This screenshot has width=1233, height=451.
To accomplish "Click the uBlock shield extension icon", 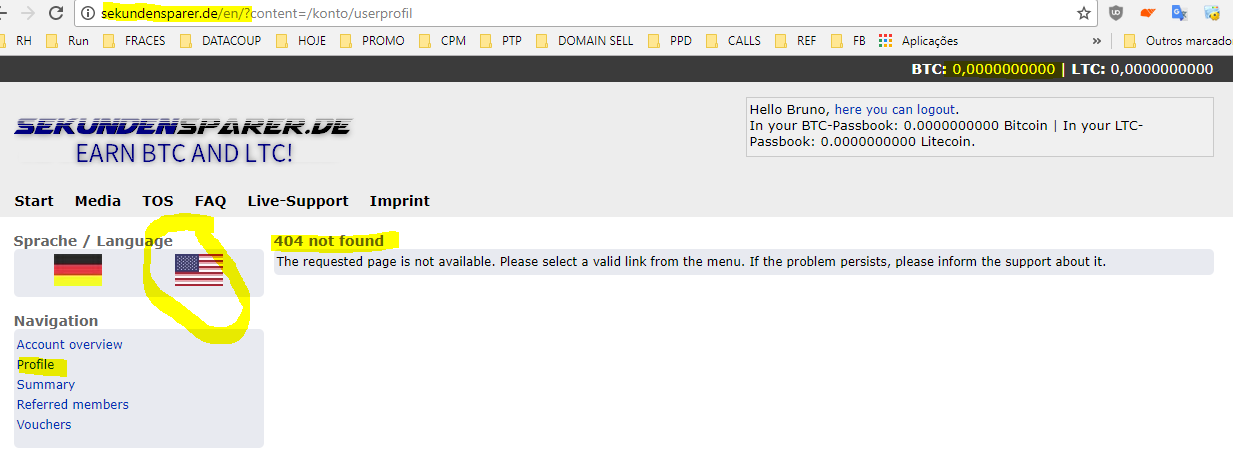I will 1116,14.
